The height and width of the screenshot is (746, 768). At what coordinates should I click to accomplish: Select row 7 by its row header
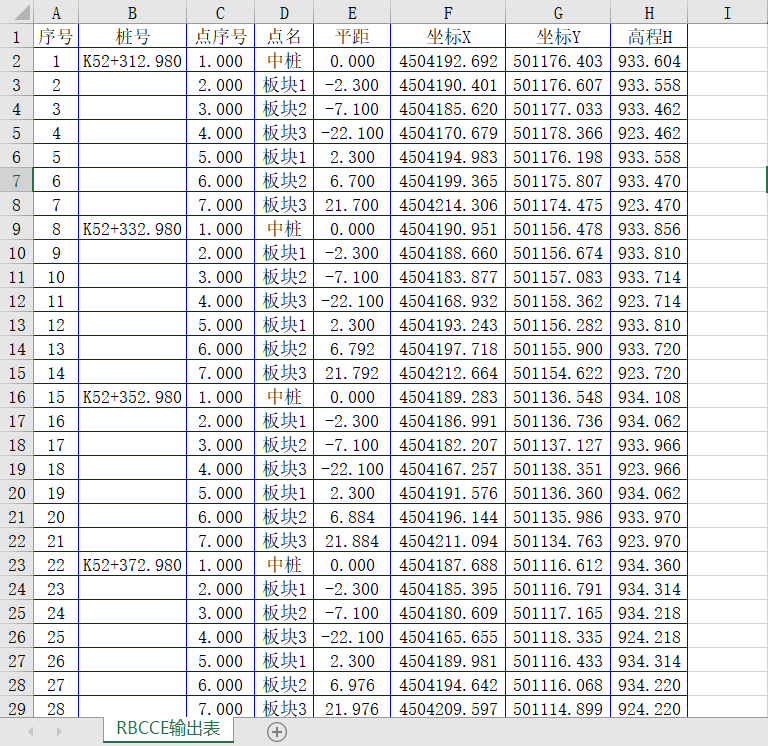pyautogui.click(x=16, y=181)
